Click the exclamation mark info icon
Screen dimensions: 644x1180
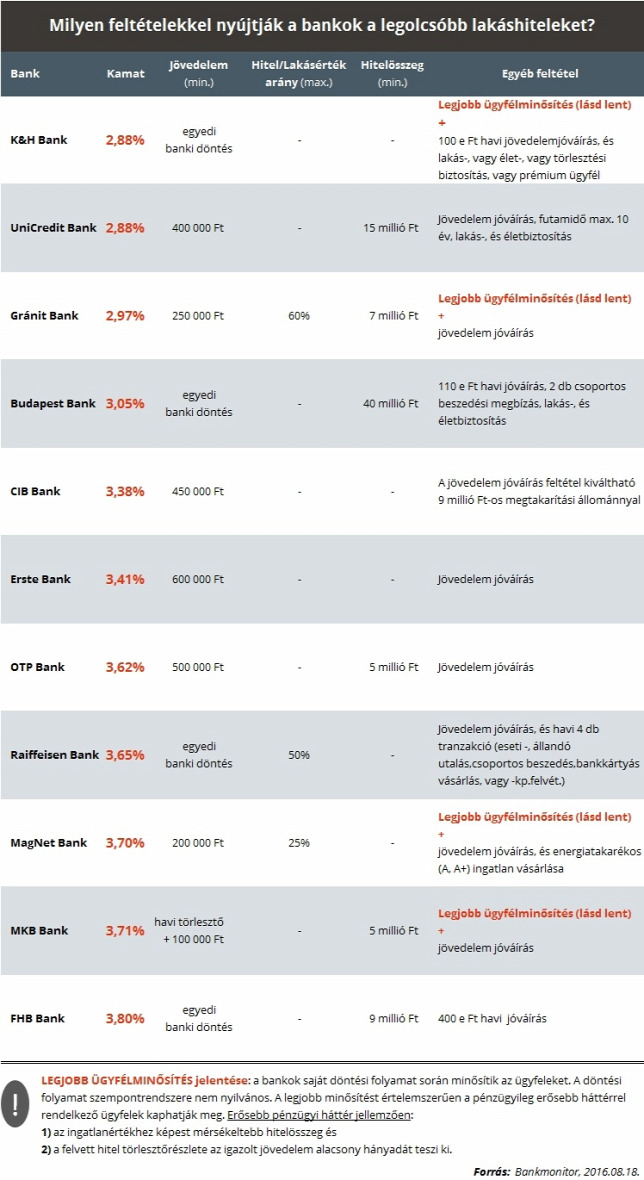click(x=15, y=1105)
